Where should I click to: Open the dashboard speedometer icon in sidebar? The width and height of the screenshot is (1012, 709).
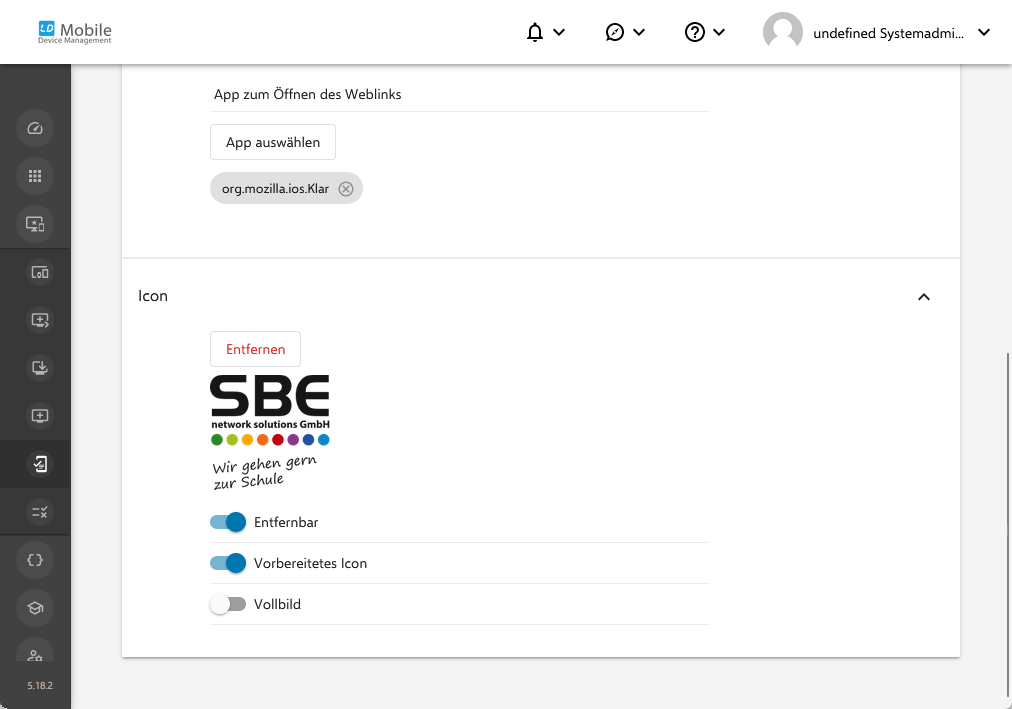point(35,128)
